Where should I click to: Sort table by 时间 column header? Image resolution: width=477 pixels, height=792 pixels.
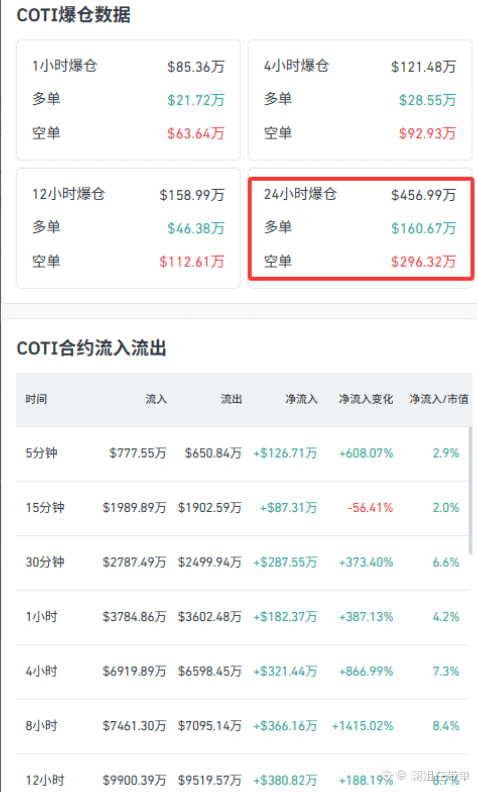coord(36,399)
